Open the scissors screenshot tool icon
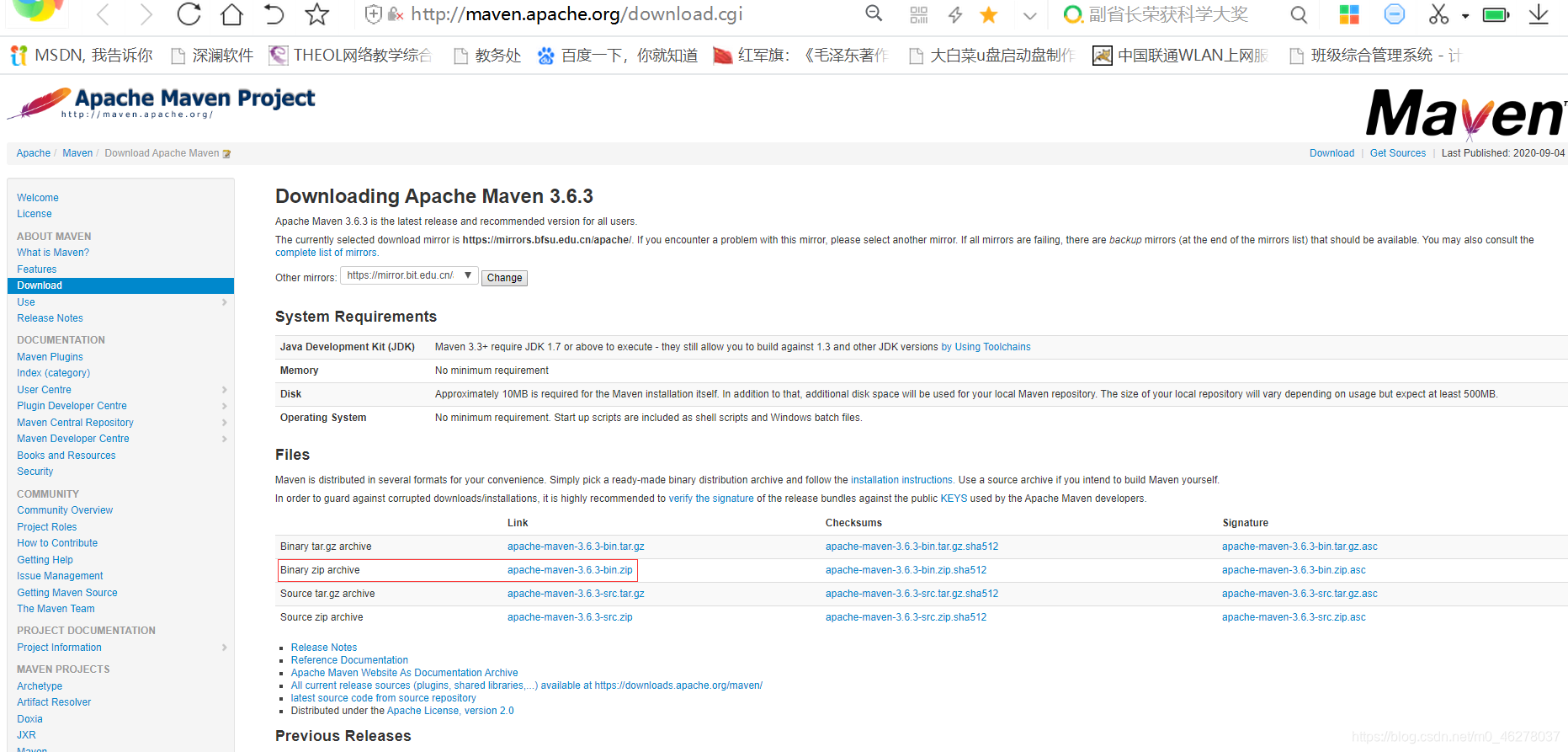1568x752 pixels. coord(1438,14)
